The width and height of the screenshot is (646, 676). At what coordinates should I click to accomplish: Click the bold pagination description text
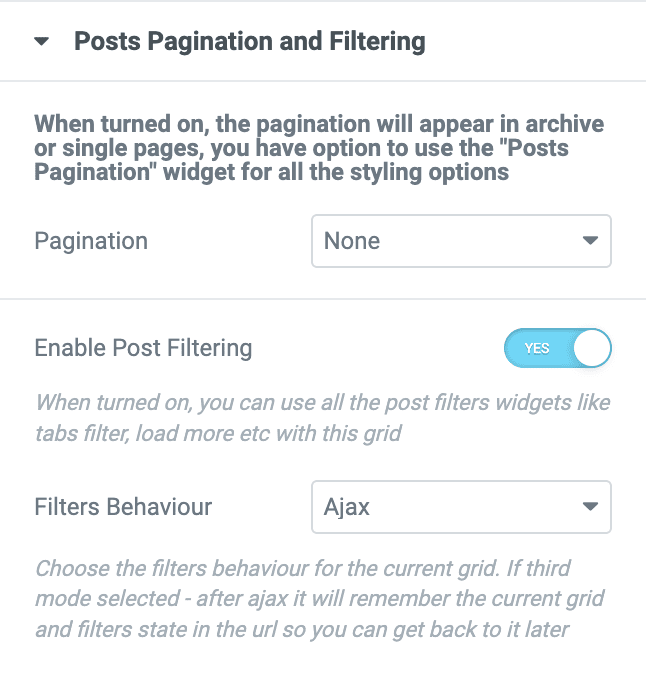(x=319, y=148)
